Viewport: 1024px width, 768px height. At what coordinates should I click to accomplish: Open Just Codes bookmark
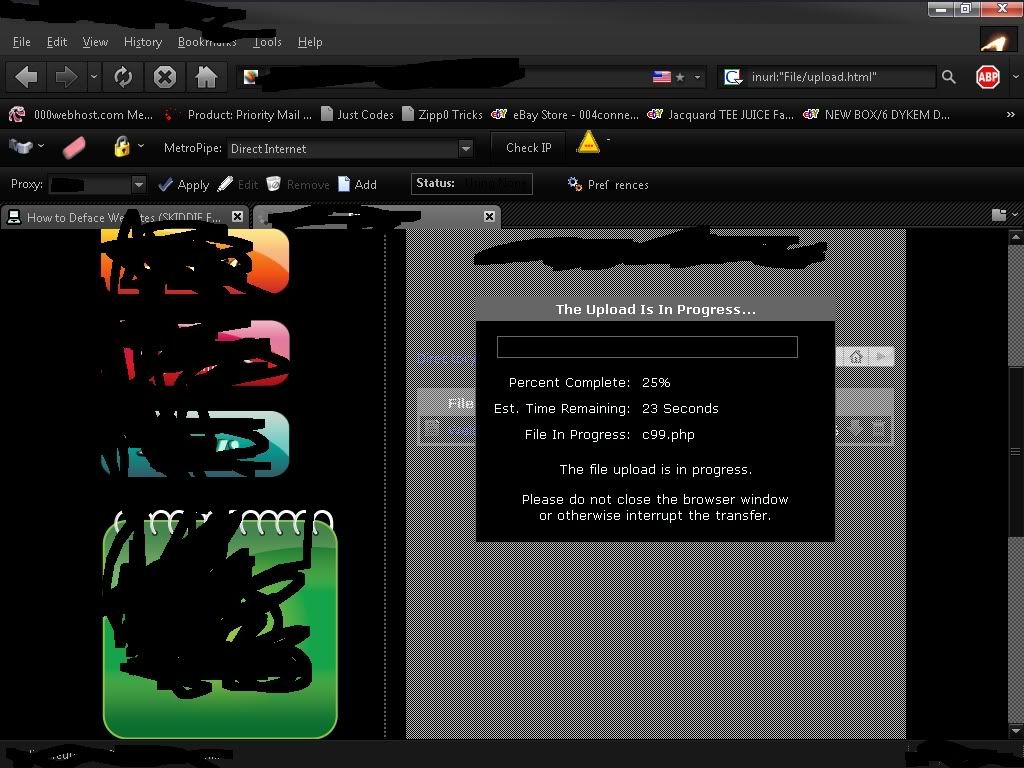coord(357,114)
